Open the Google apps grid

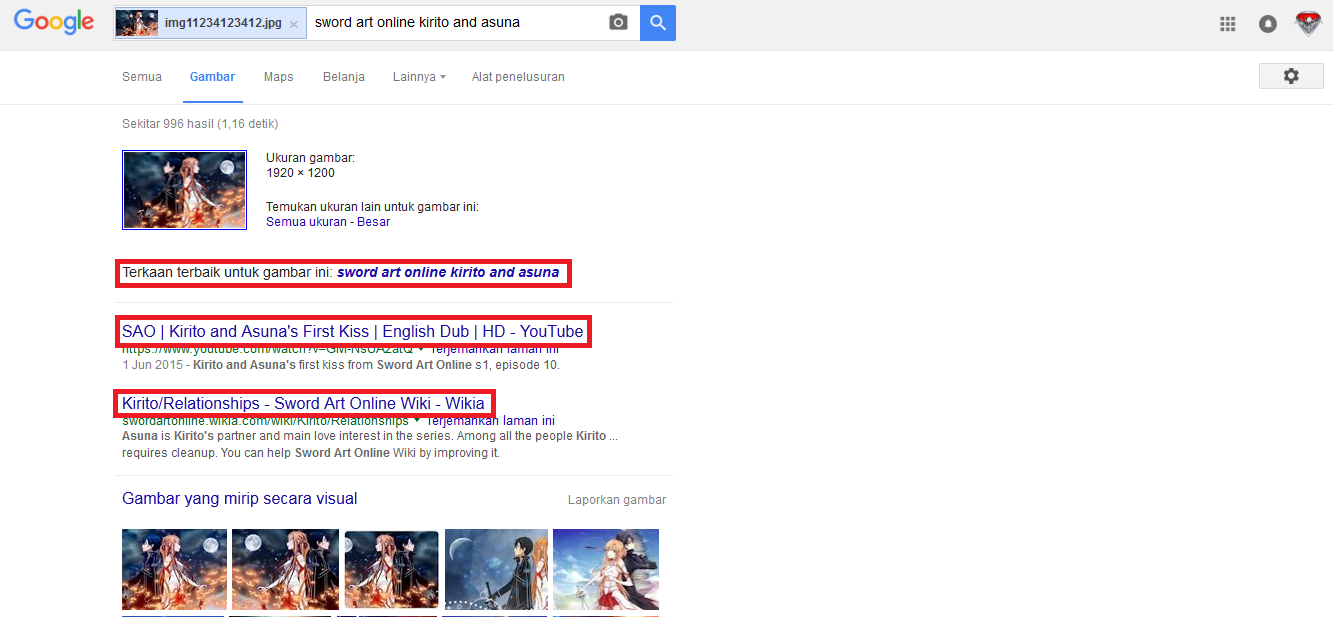tap(1228, 24)
